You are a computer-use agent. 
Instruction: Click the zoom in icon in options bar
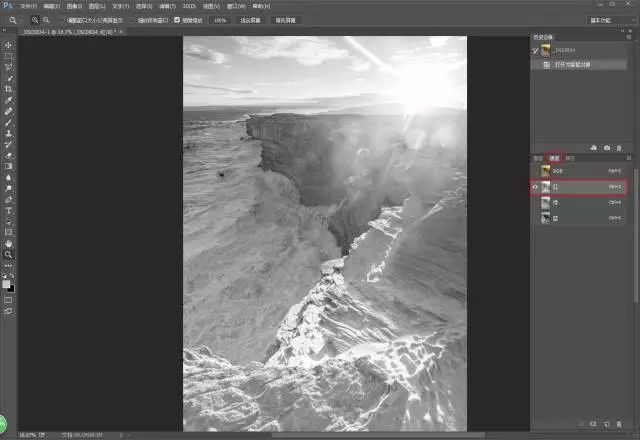click(x=34, y=19)
